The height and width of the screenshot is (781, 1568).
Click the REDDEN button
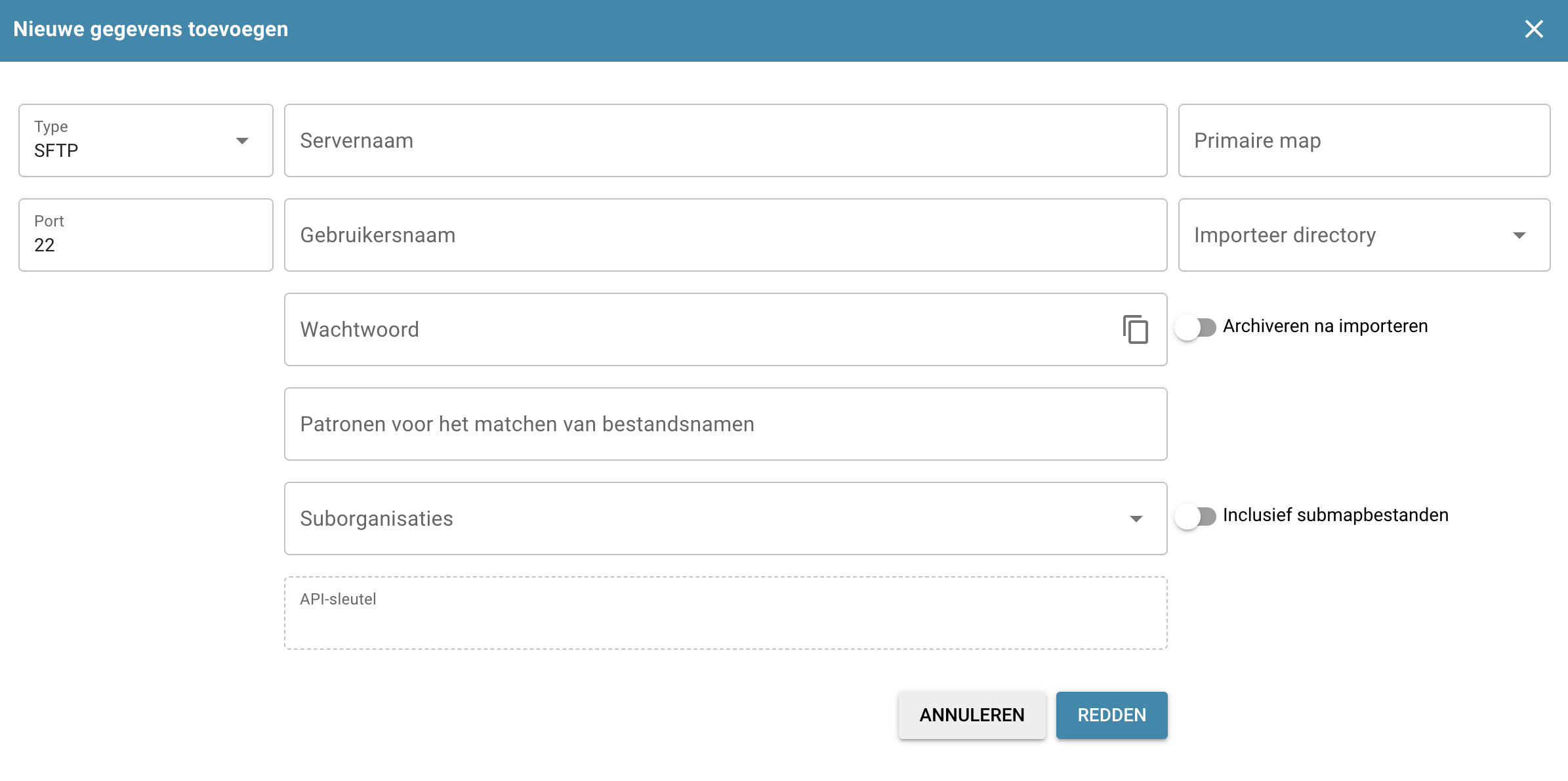tap(1111, 715)
